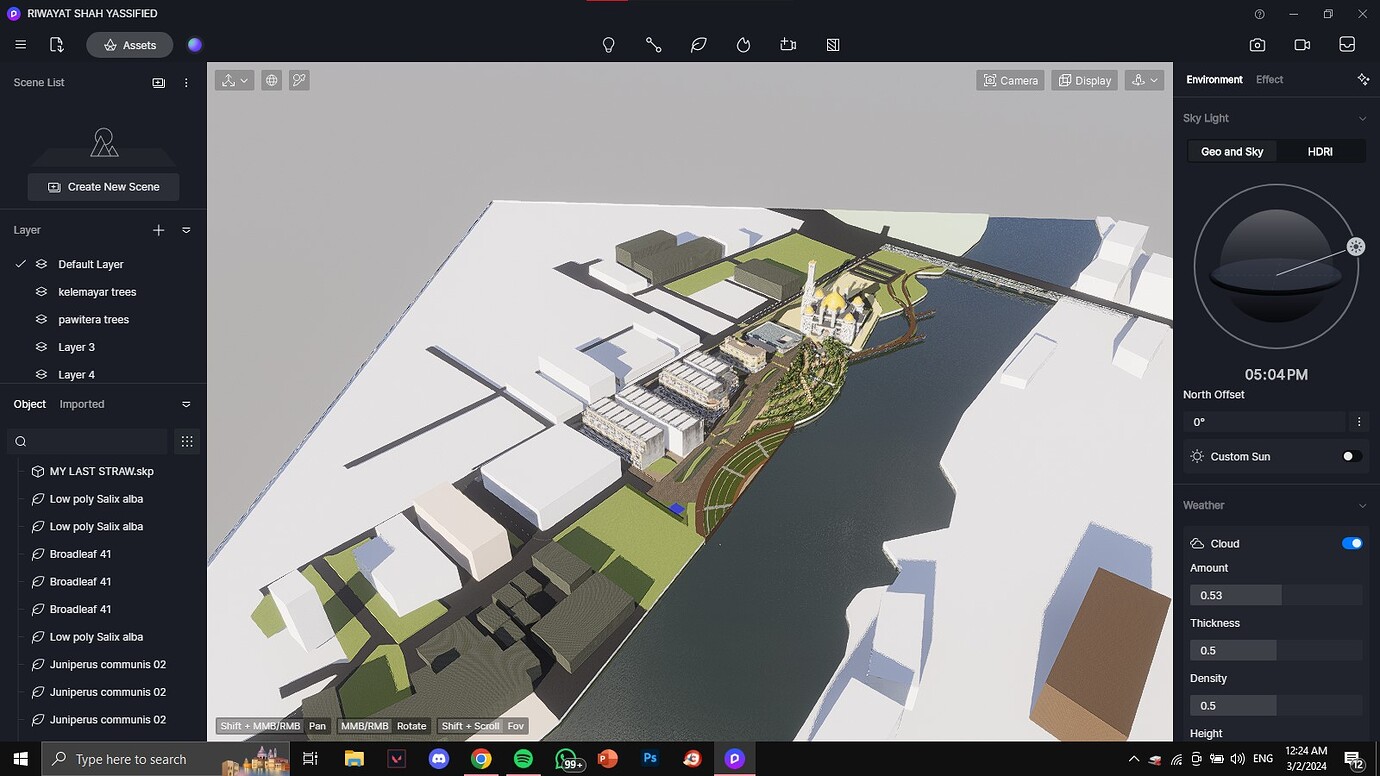Click the add camera keyframe icon

(787, 44)
